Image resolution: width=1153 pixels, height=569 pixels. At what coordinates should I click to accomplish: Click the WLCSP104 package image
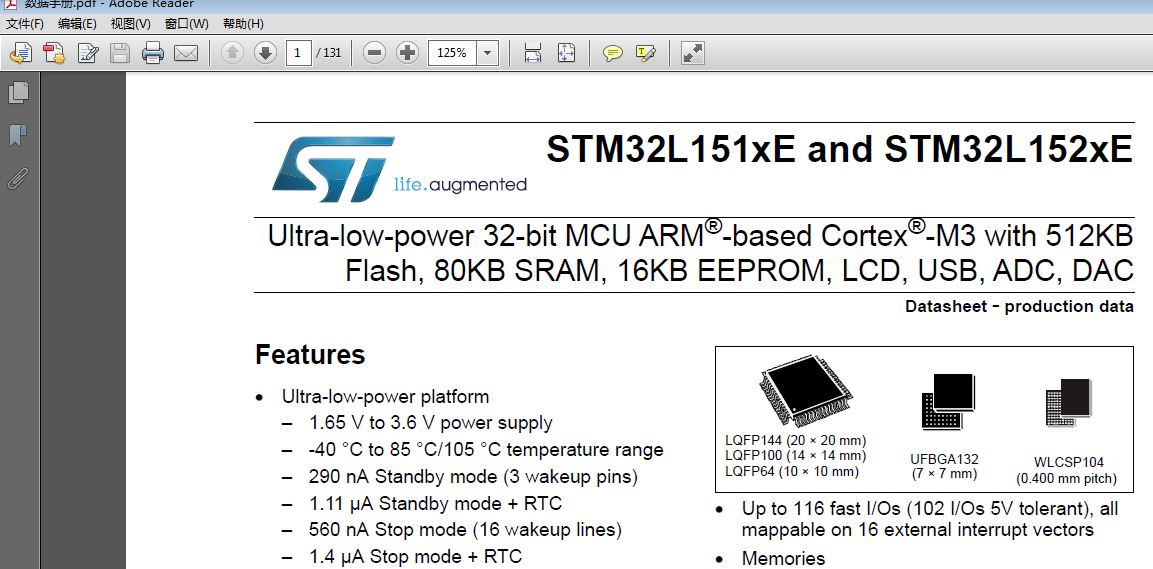[1069, 403]
